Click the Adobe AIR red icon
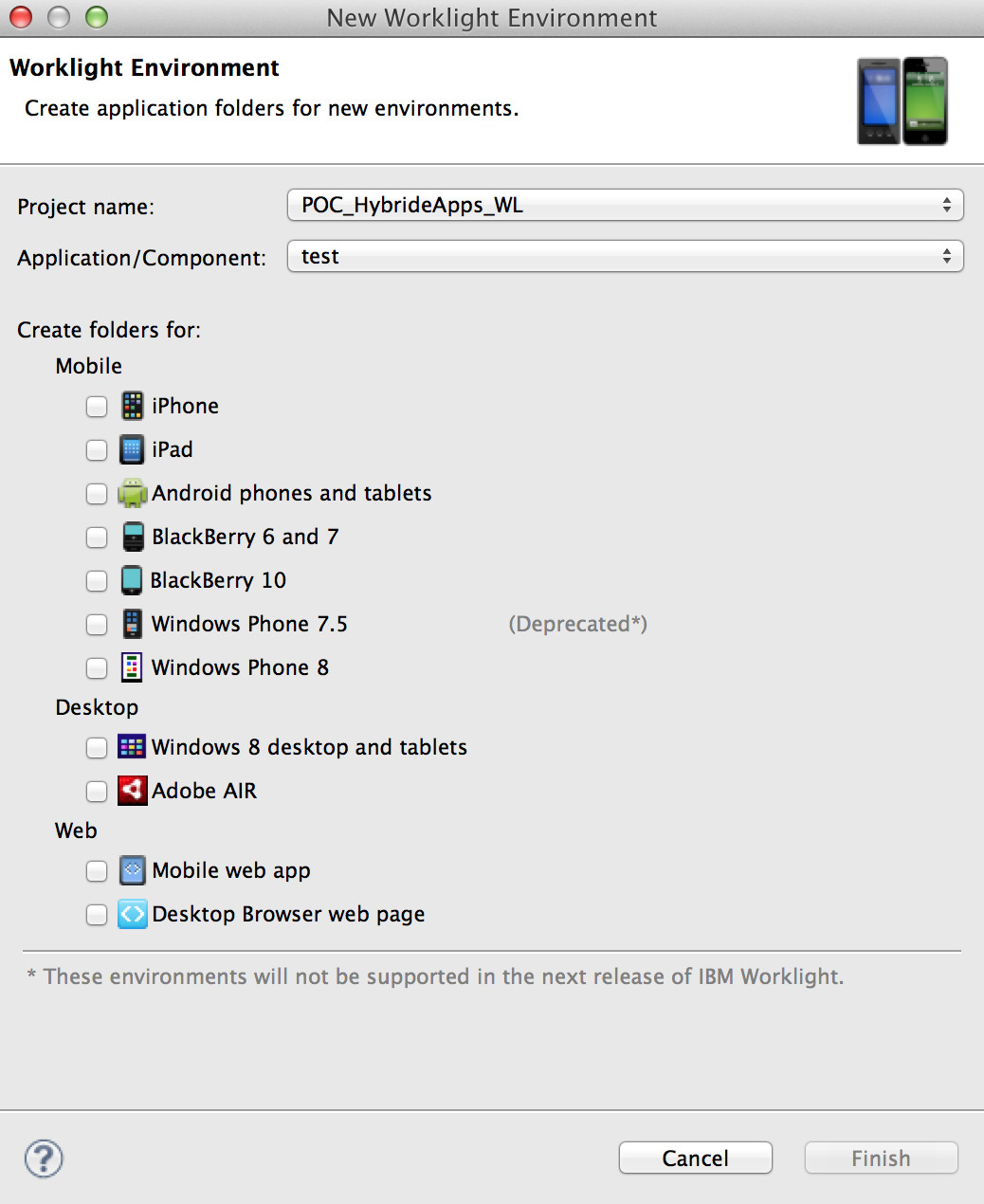 coord(133,791)
